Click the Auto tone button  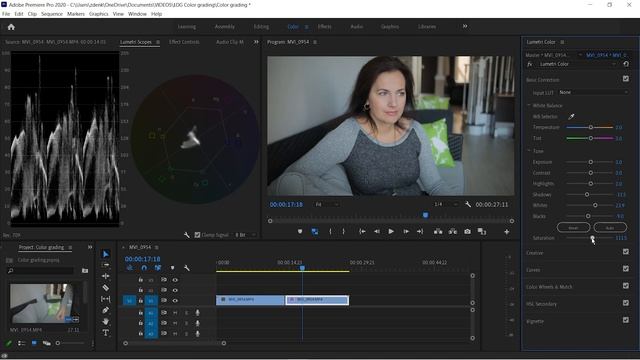pyautogui.click(x=610, y=227)
